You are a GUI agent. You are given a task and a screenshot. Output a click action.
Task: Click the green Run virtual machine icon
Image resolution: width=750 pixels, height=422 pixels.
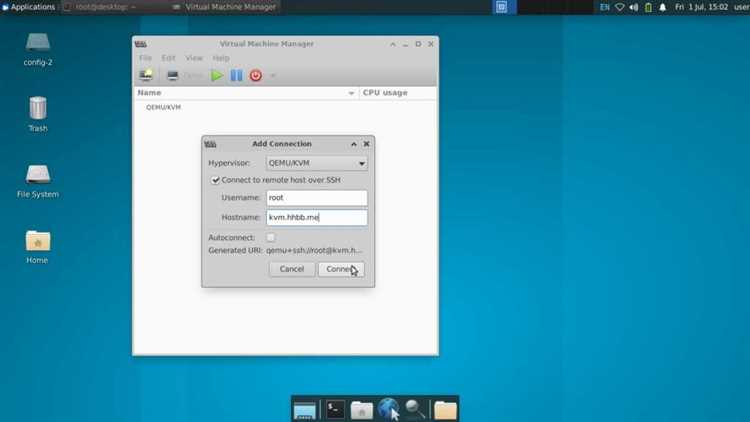click(x=217, y=76)
